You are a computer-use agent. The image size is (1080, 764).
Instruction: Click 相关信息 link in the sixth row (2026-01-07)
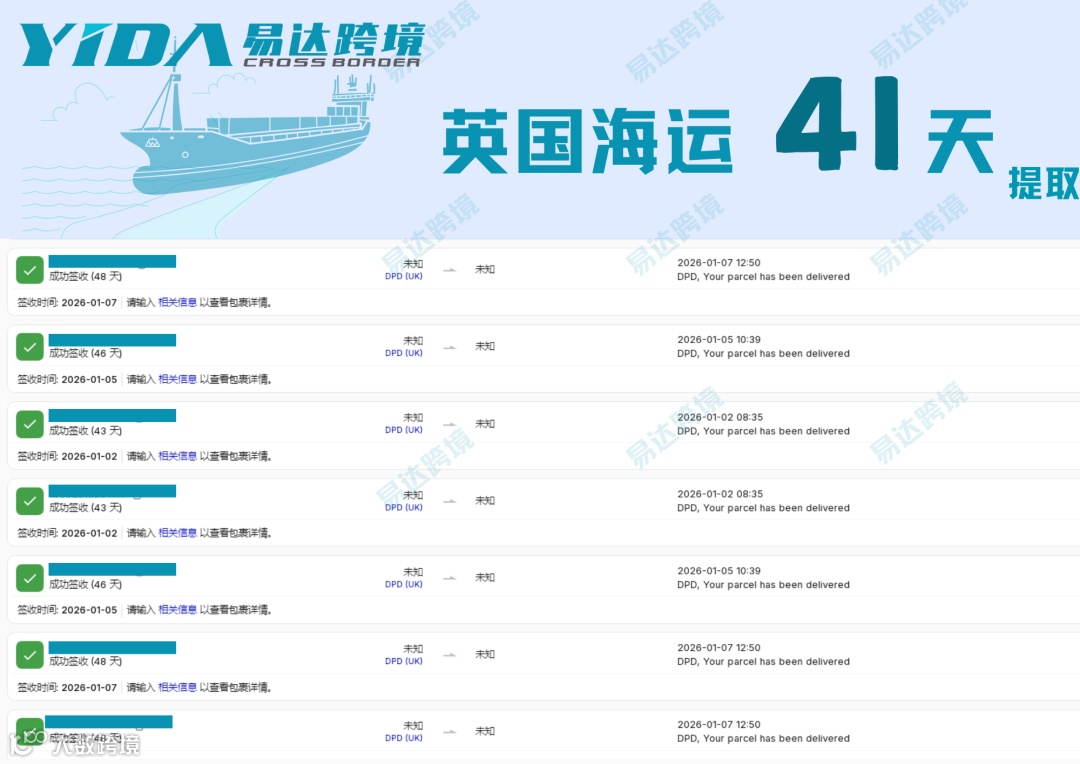pyautogui.click(x=177, y=688)
